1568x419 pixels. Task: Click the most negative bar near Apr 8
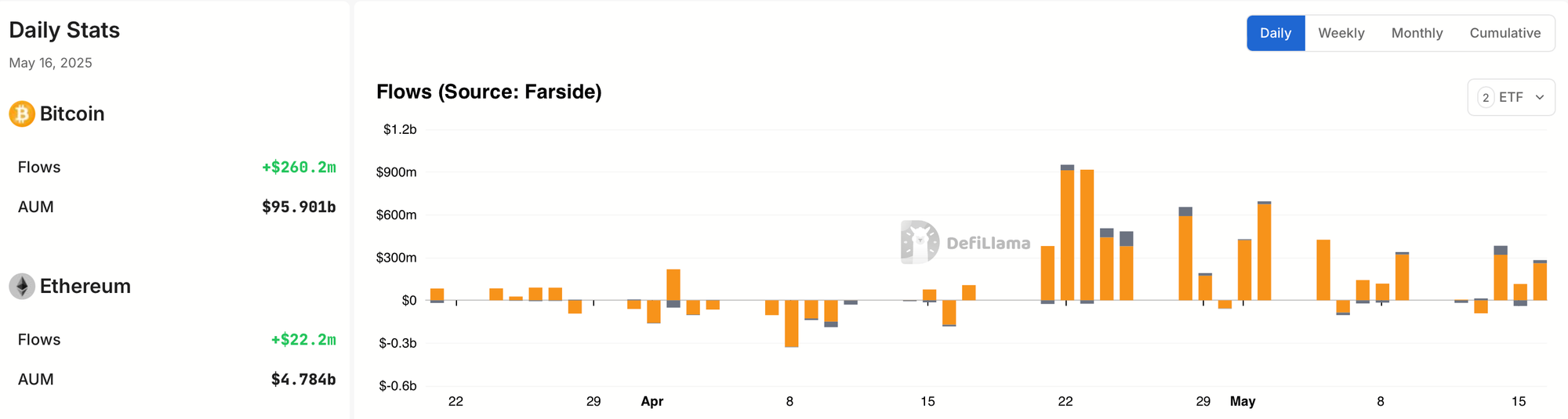pos(792,323)
